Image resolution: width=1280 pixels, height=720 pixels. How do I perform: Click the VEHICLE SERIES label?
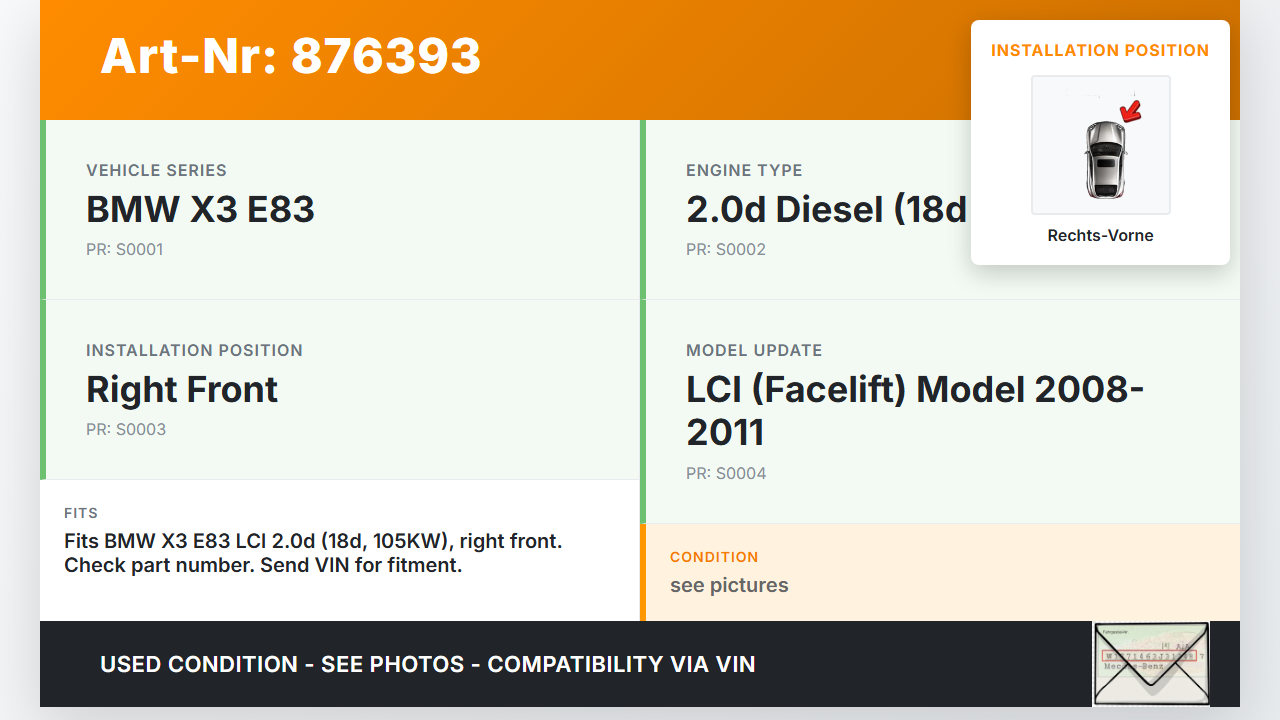point(156,171)
